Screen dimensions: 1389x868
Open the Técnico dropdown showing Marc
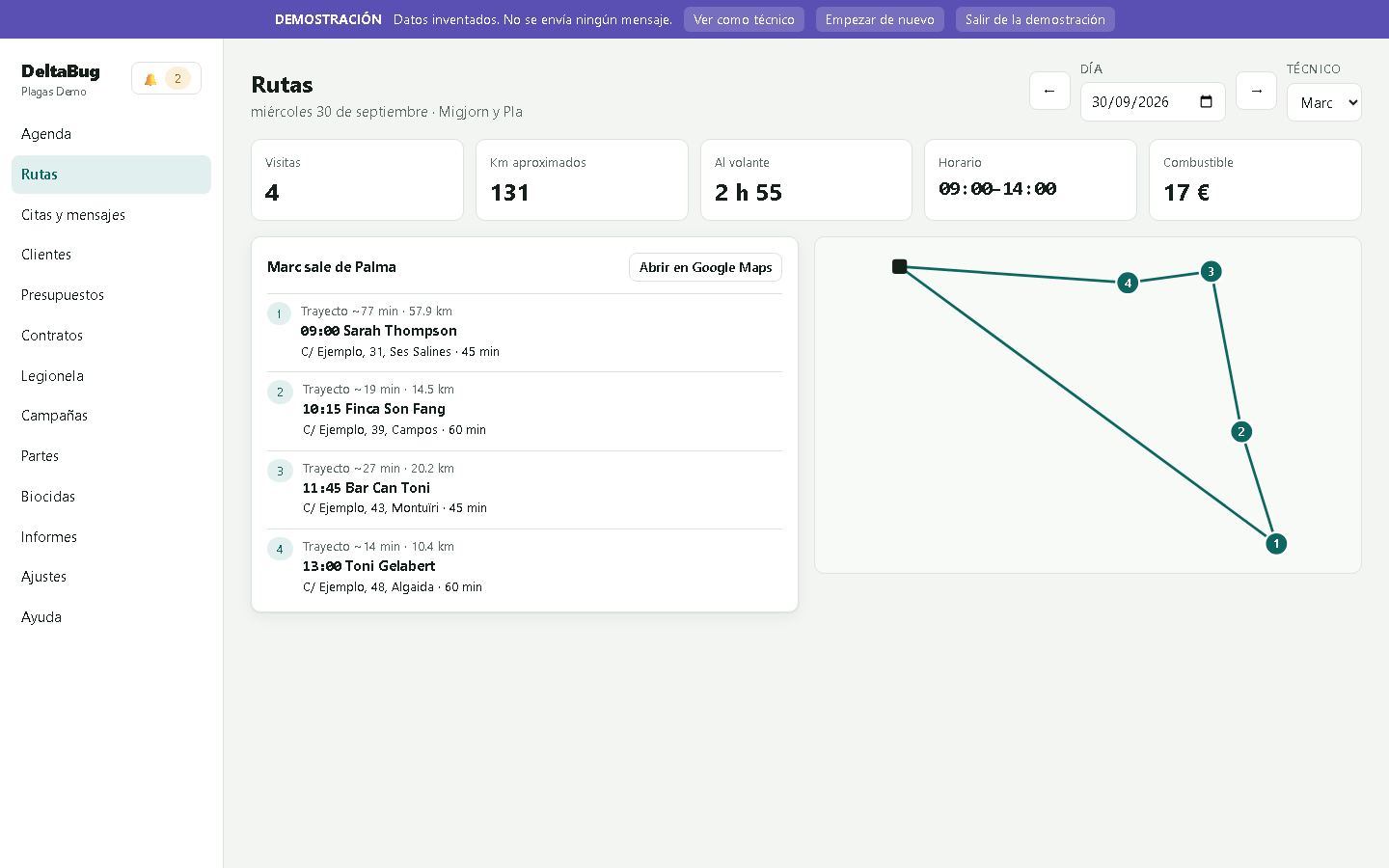pos(1323,102)
